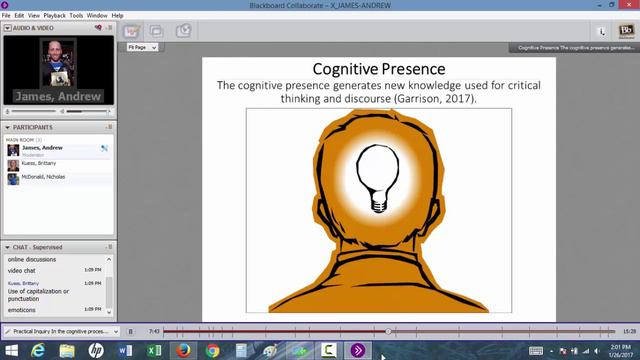Click the speaker volume icon in Audio panel
This screenshot has height=360, width=640.
[x=62, y=111]
